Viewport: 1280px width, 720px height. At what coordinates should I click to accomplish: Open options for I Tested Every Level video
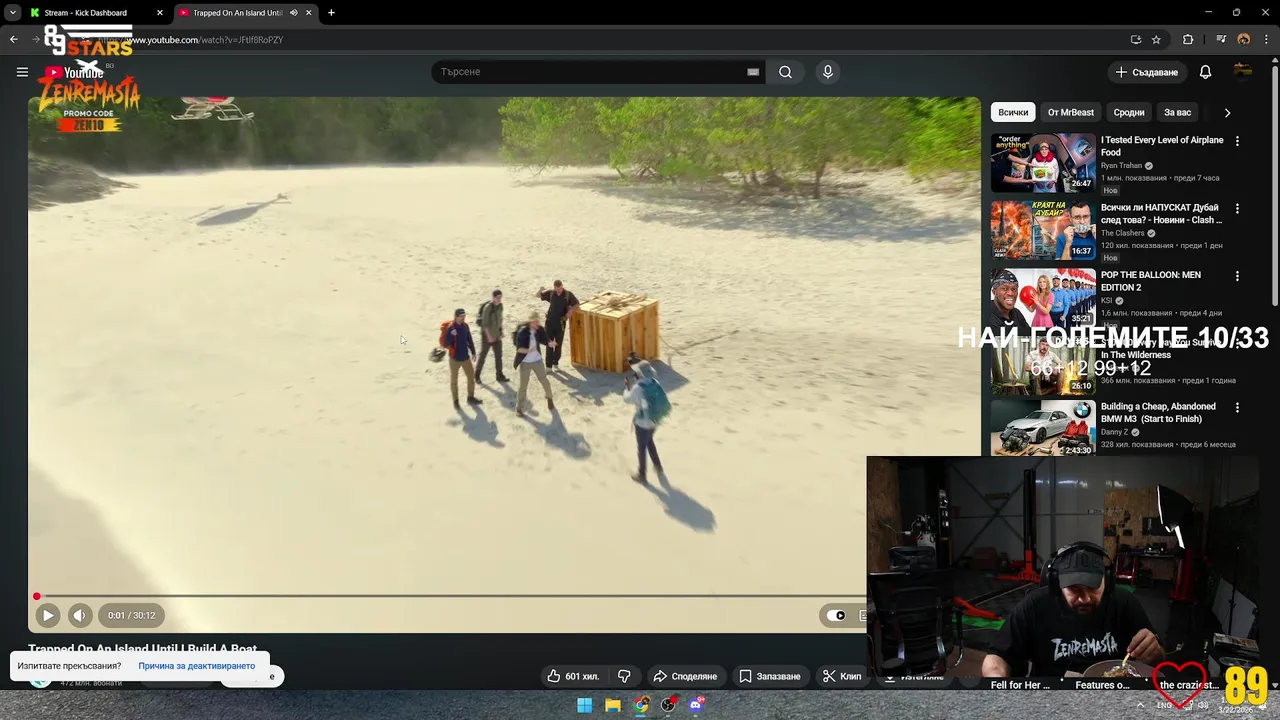[1237, 141]
